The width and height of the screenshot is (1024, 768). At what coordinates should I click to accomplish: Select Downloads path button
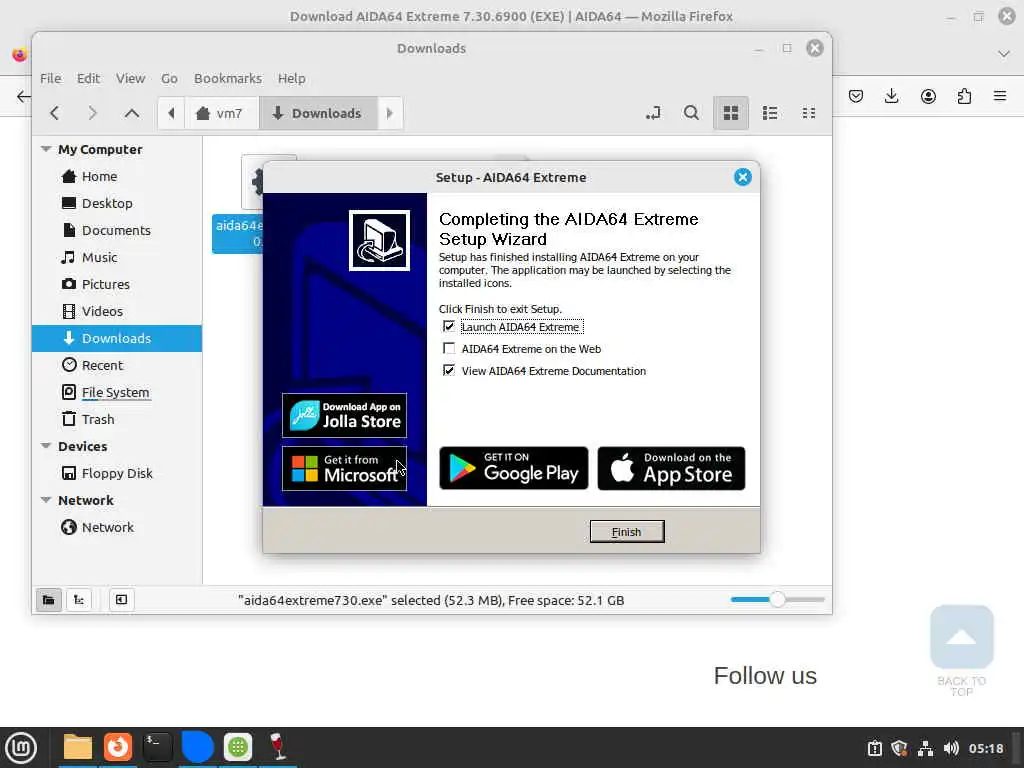pos(317,113)
